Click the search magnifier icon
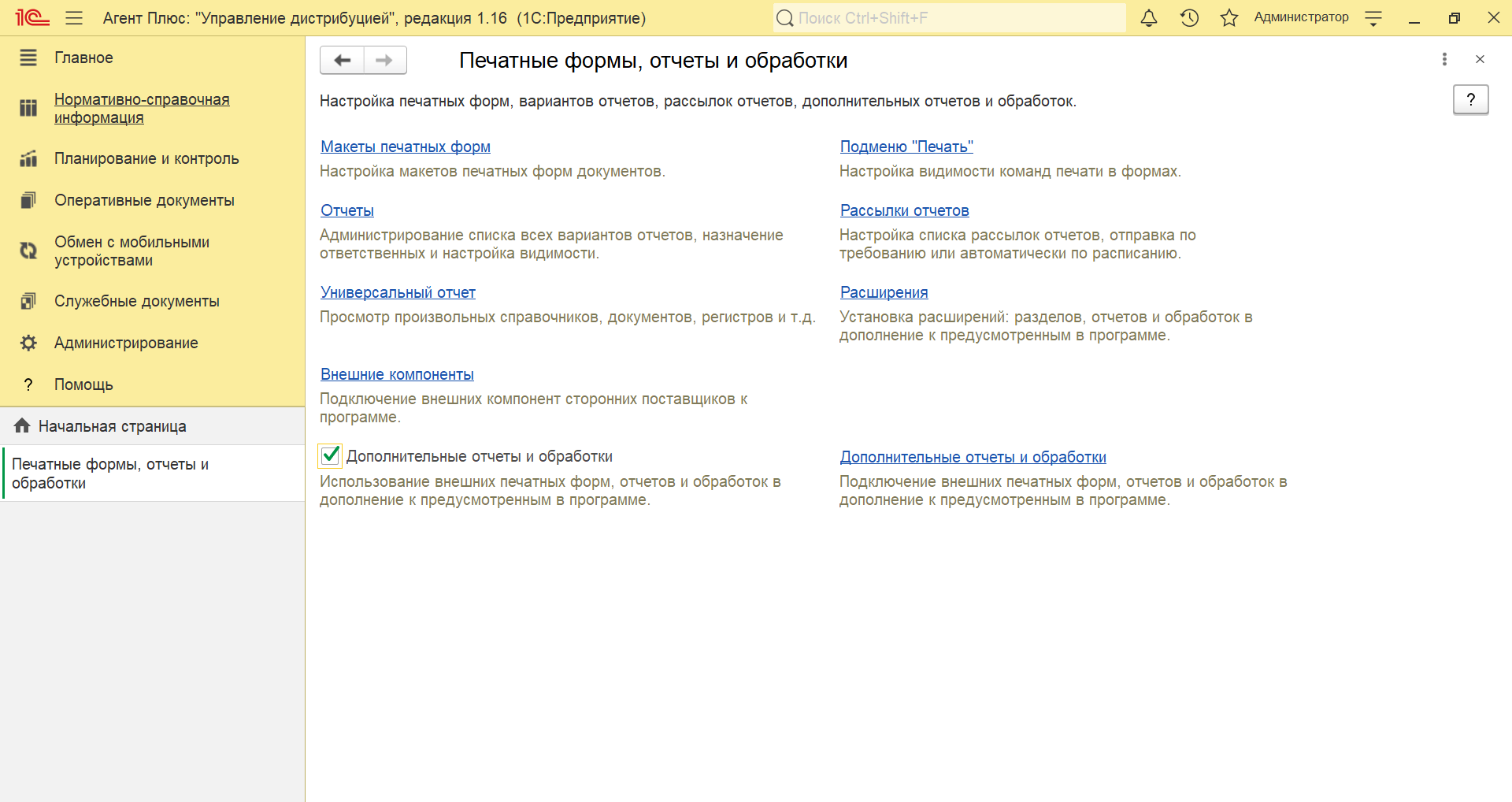This screenshot has width=1512, height=802. coord(784,17)
